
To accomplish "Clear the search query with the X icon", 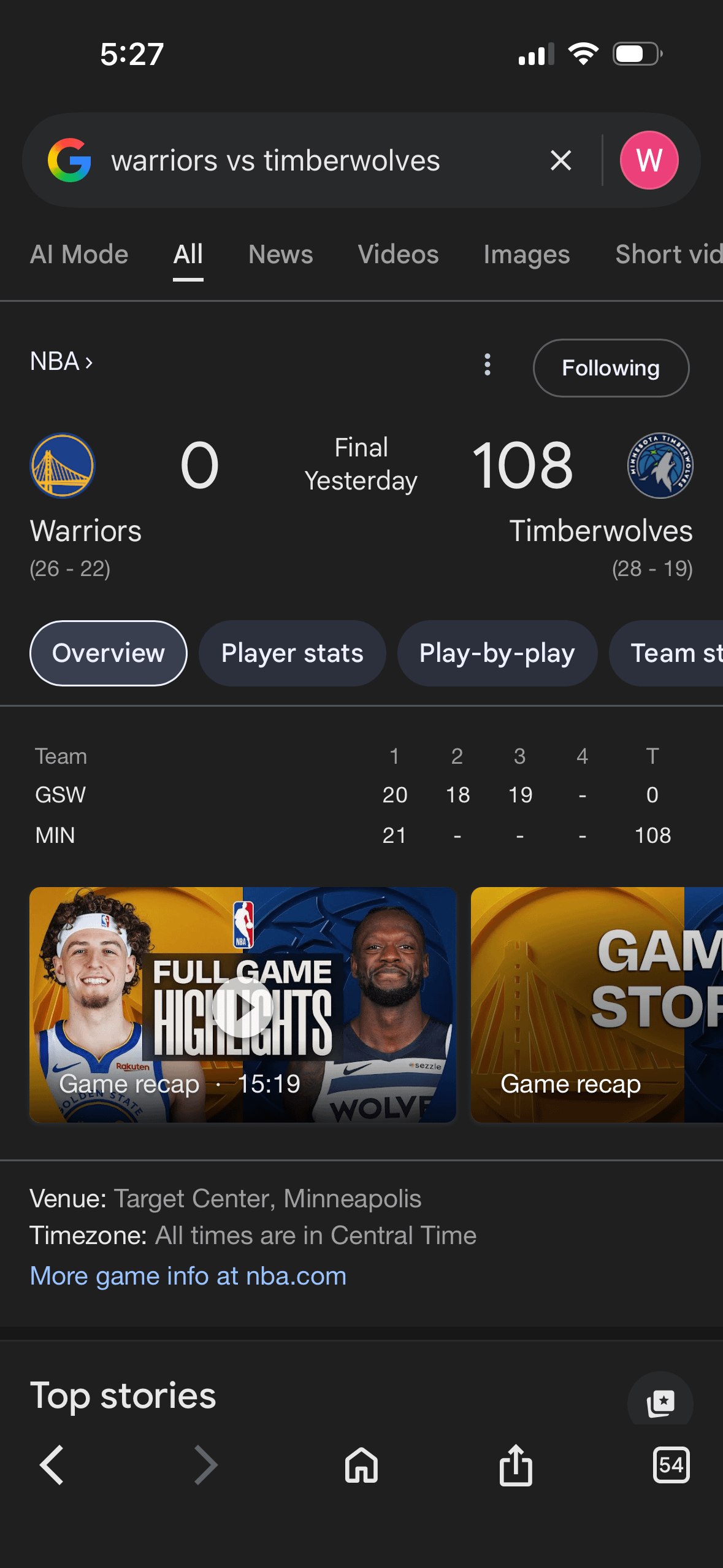I will (560, 161).
